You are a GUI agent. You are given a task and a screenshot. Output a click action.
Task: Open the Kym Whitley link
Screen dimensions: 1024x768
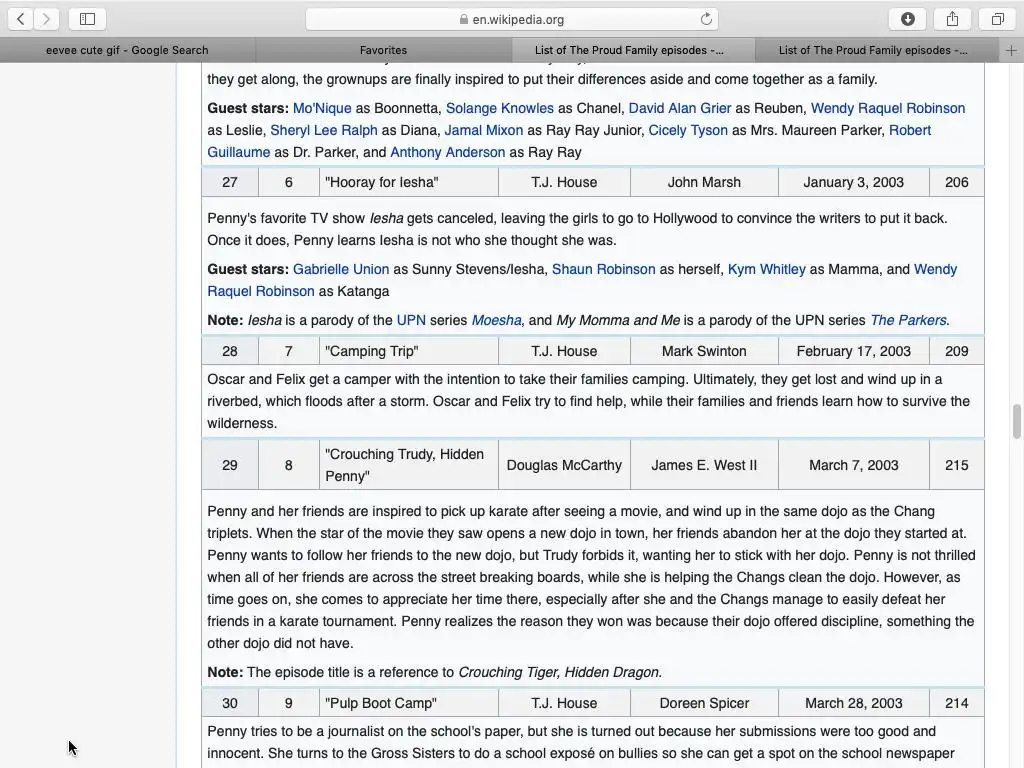(767, 270)
